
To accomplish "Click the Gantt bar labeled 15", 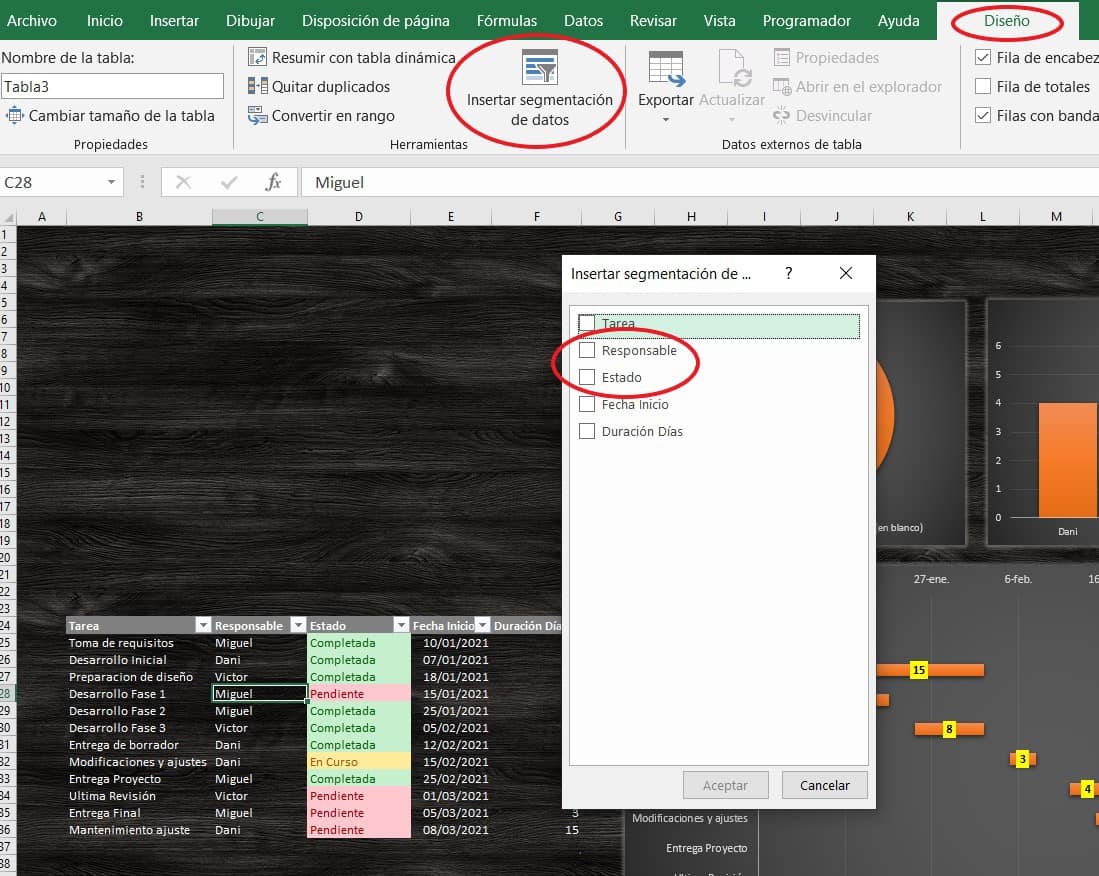I will pyautogui.click(x=929, y=670).
